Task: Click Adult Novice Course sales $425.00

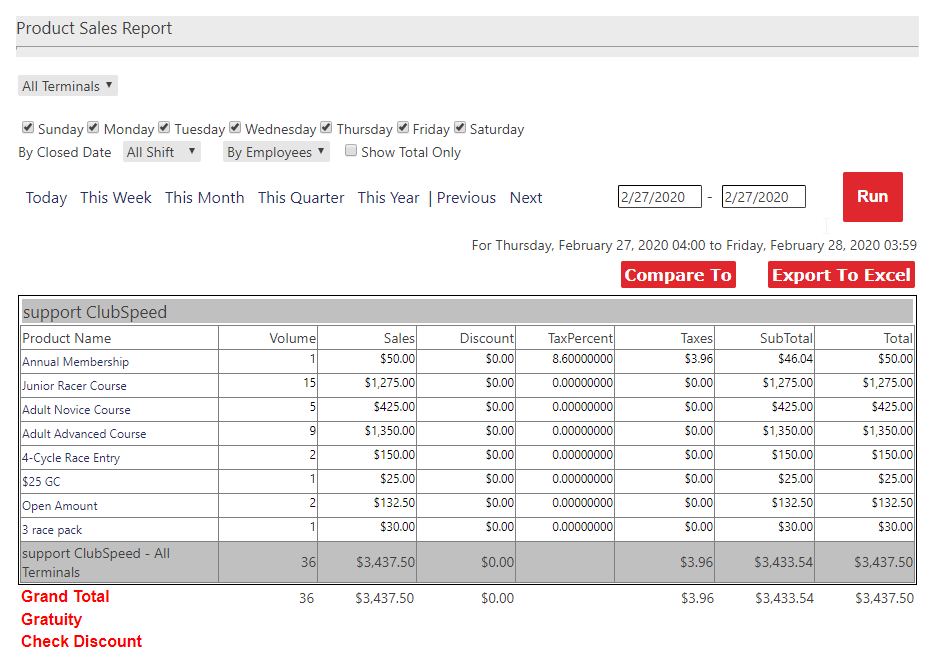Action: (394, 406)
